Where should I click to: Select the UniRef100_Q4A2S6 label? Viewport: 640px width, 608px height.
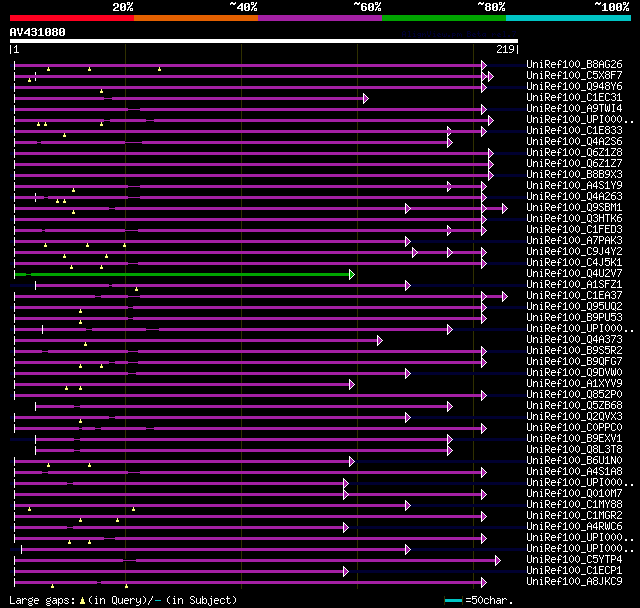(574, 142)
